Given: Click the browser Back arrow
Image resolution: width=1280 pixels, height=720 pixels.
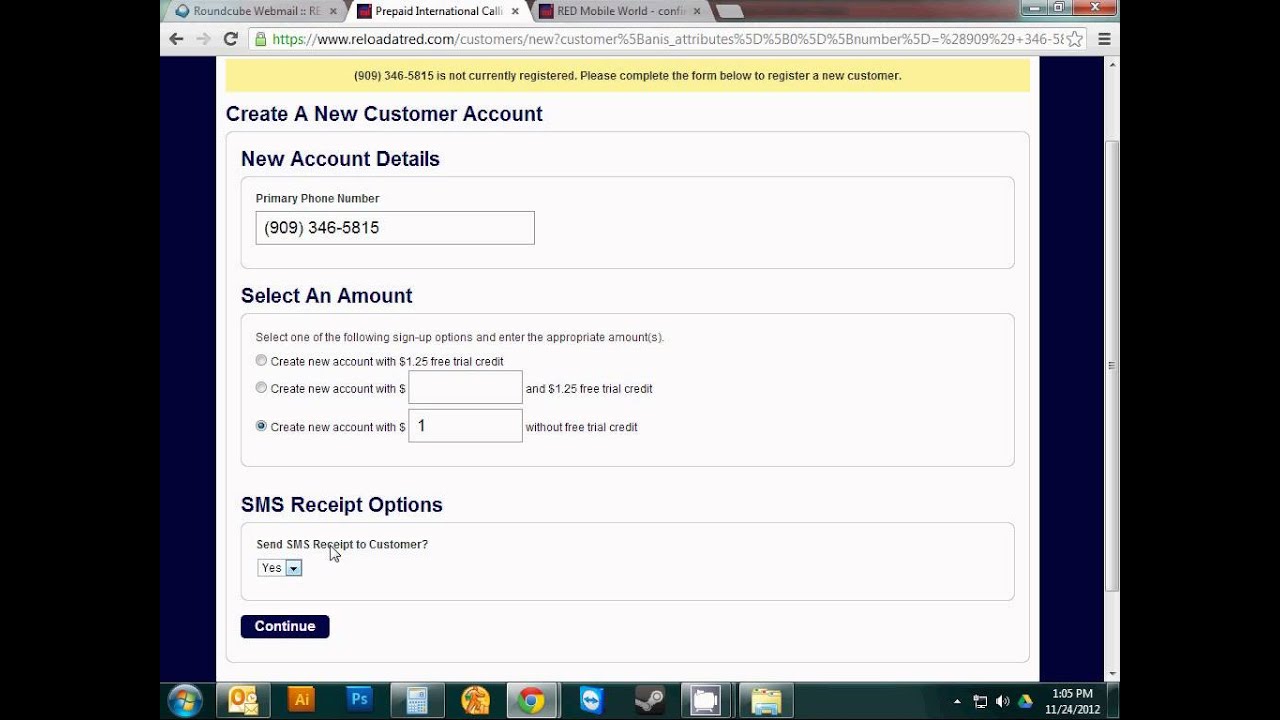Looking at the screenshot, I should tap(177, 39).
